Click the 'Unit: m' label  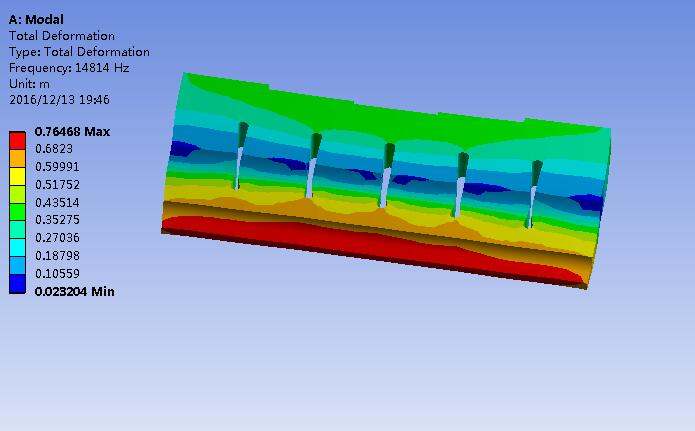click(x=29, y=84)
